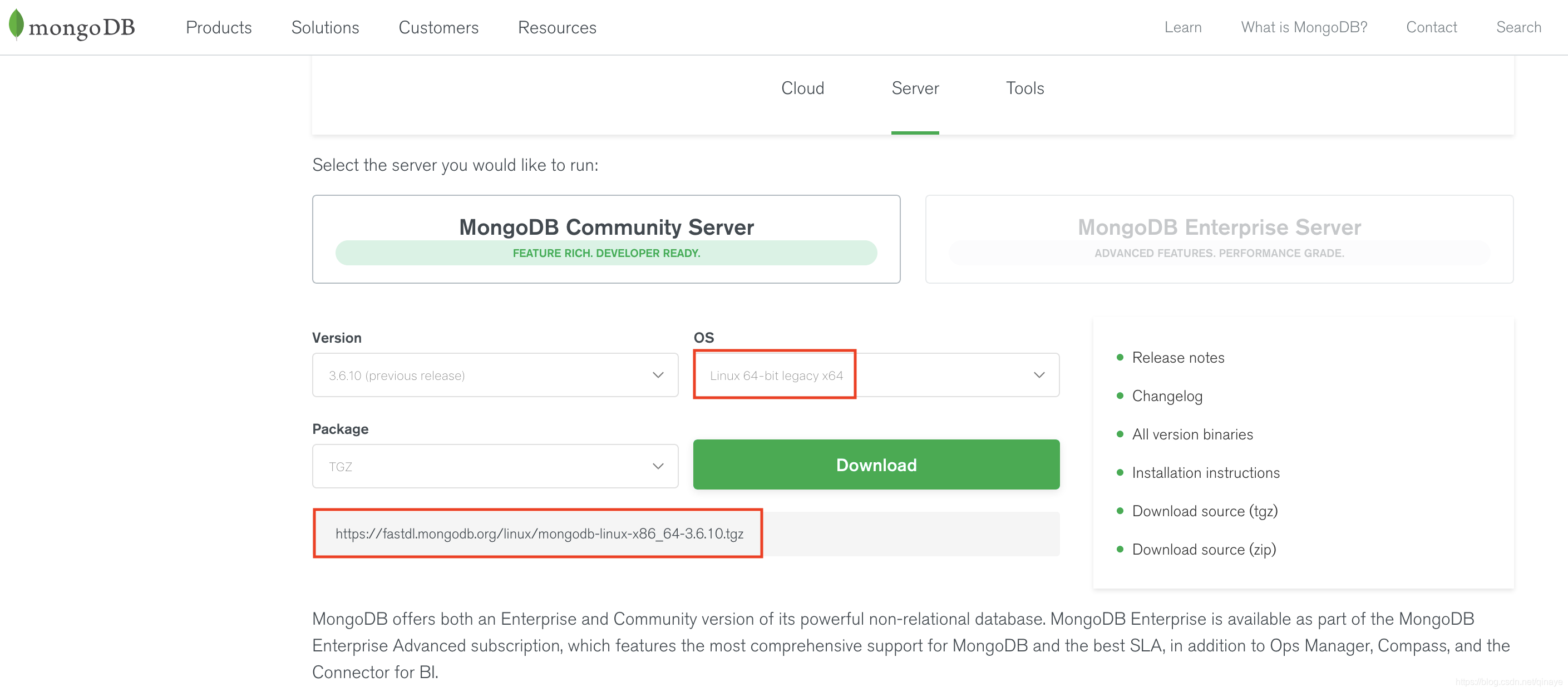Image resolution: width=1568 pixels, height=692 pixels.
Task: Open the Version dropdown showing 3.6.10
Action: click(495, 375)
